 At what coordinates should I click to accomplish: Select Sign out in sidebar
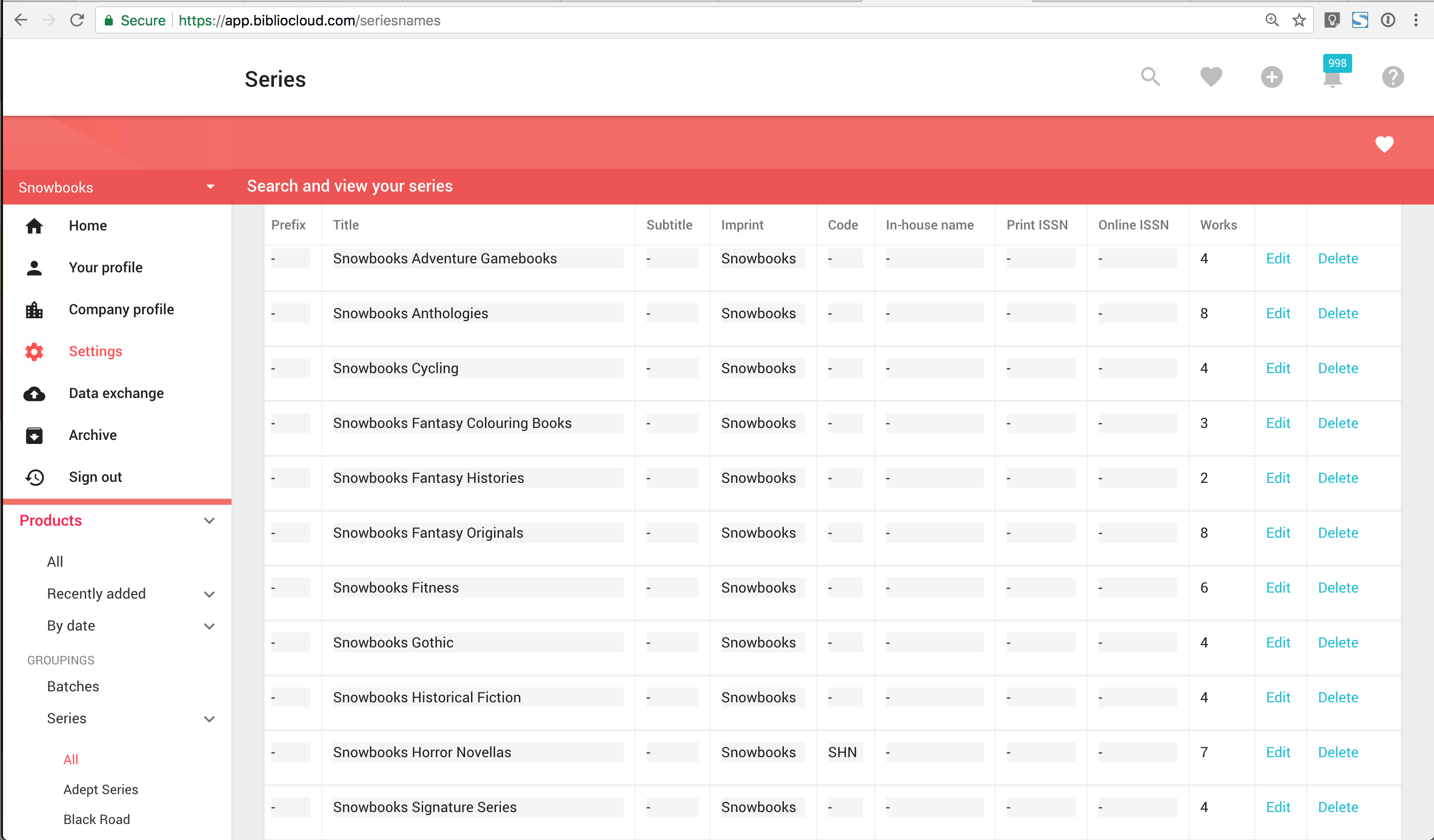tap(95, 477)
